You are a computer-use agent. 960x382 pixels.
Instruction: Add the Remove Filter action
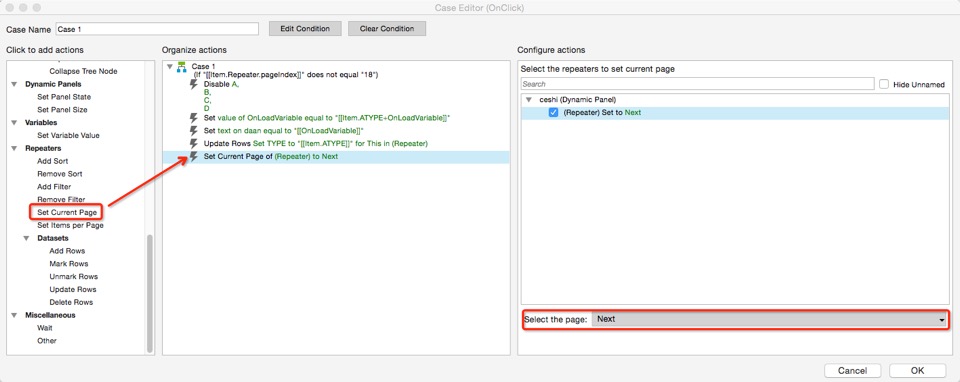point(61,200)
